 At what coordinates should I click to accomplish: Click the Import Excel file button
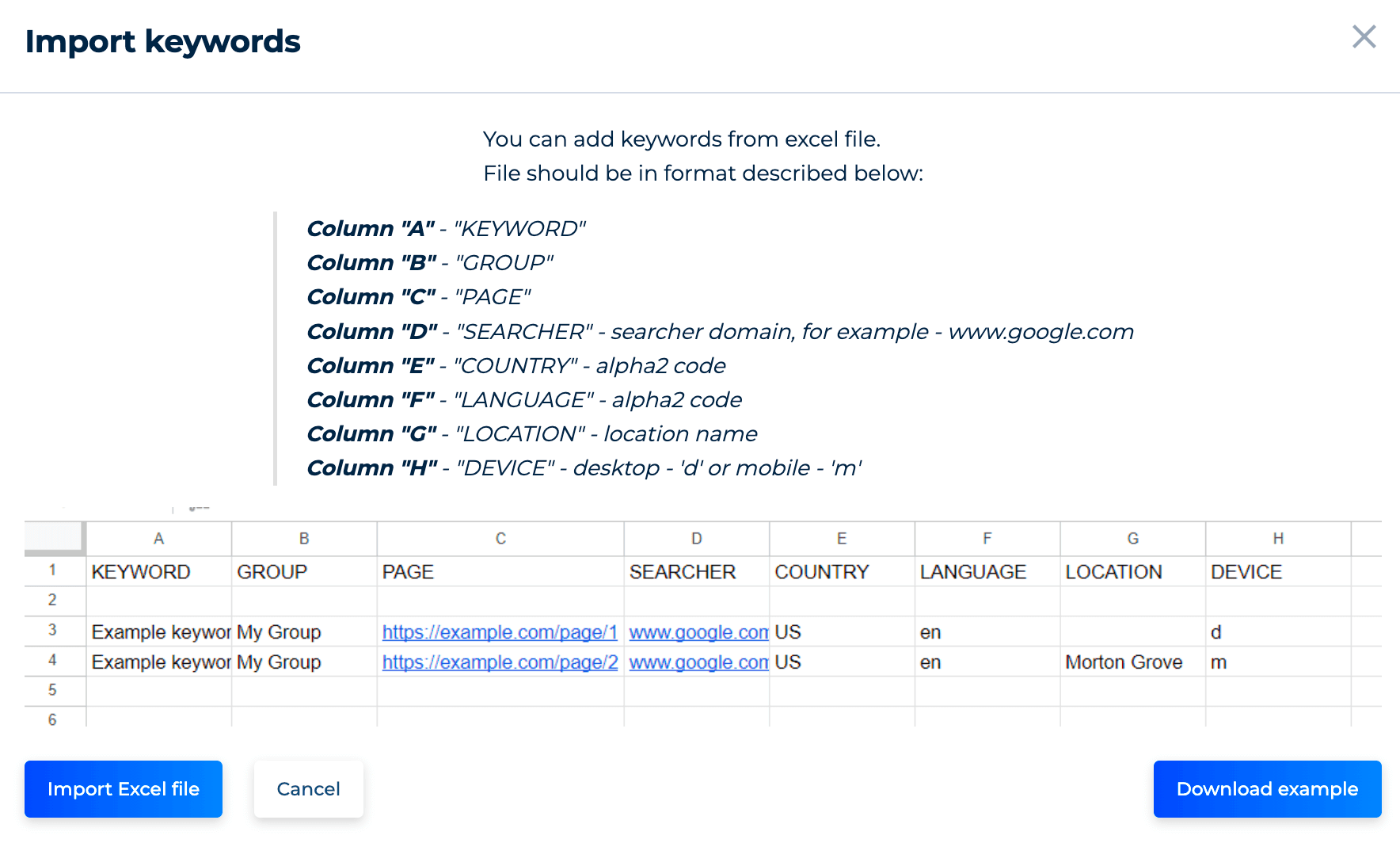(x=124, y=789)
